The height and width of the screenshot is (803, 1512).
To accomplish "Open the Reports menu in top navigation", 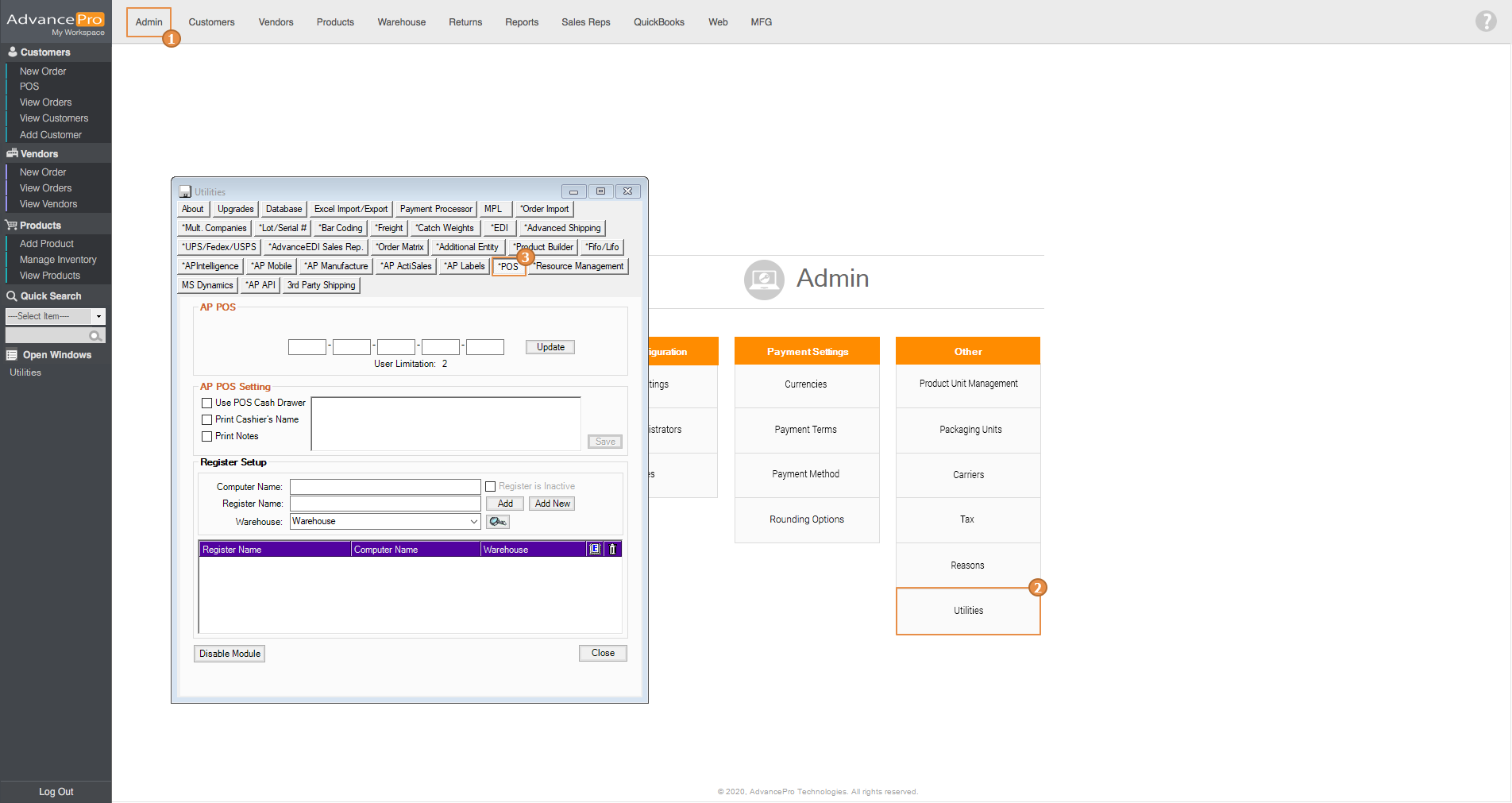I will [521, 22].
